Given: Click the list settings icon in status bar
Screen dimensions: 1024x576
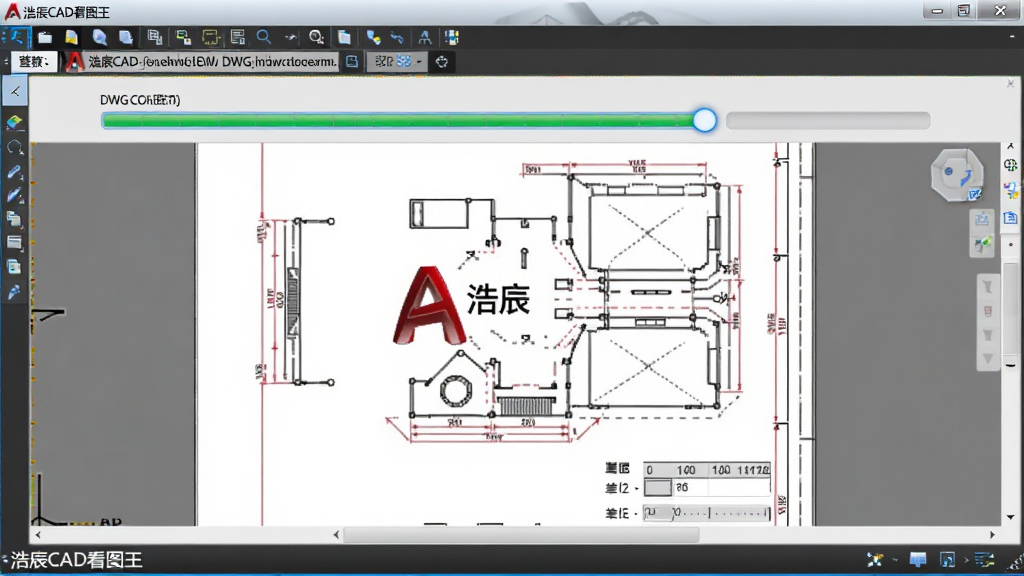Looking at the screenshot, I should pyautogui.click(x=984, y=560).
